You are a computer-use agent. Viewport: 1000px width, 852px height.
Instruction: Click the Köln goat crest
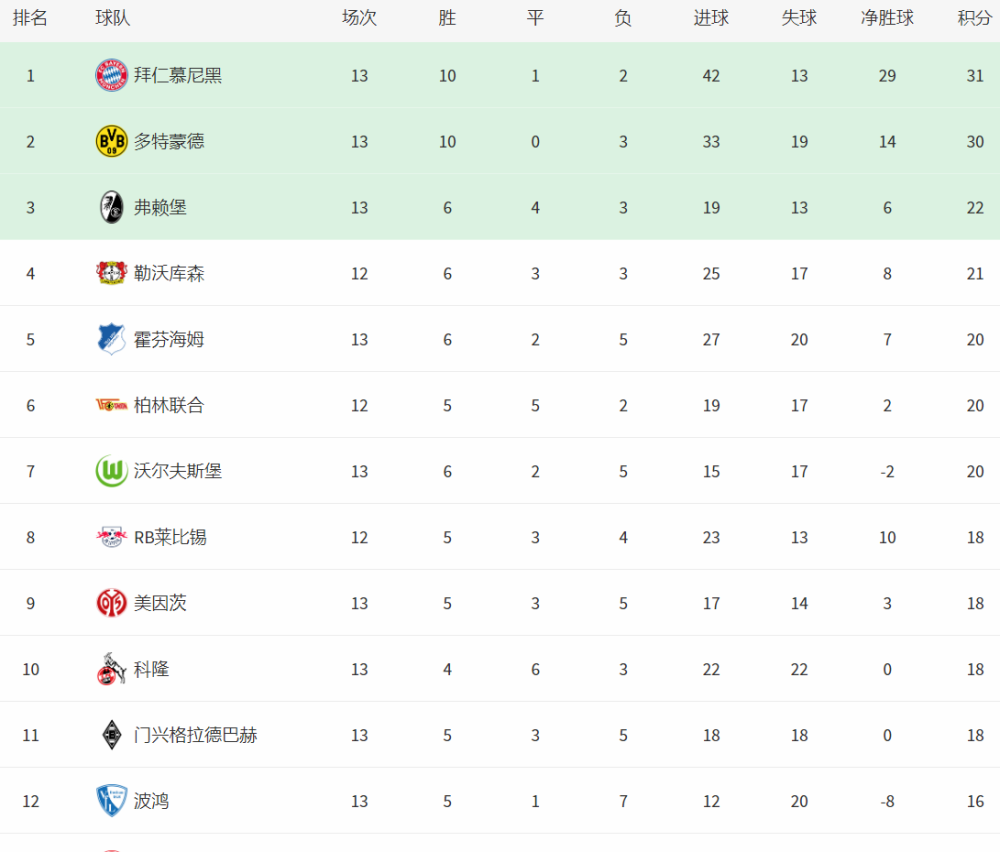[x=112, y=669]
